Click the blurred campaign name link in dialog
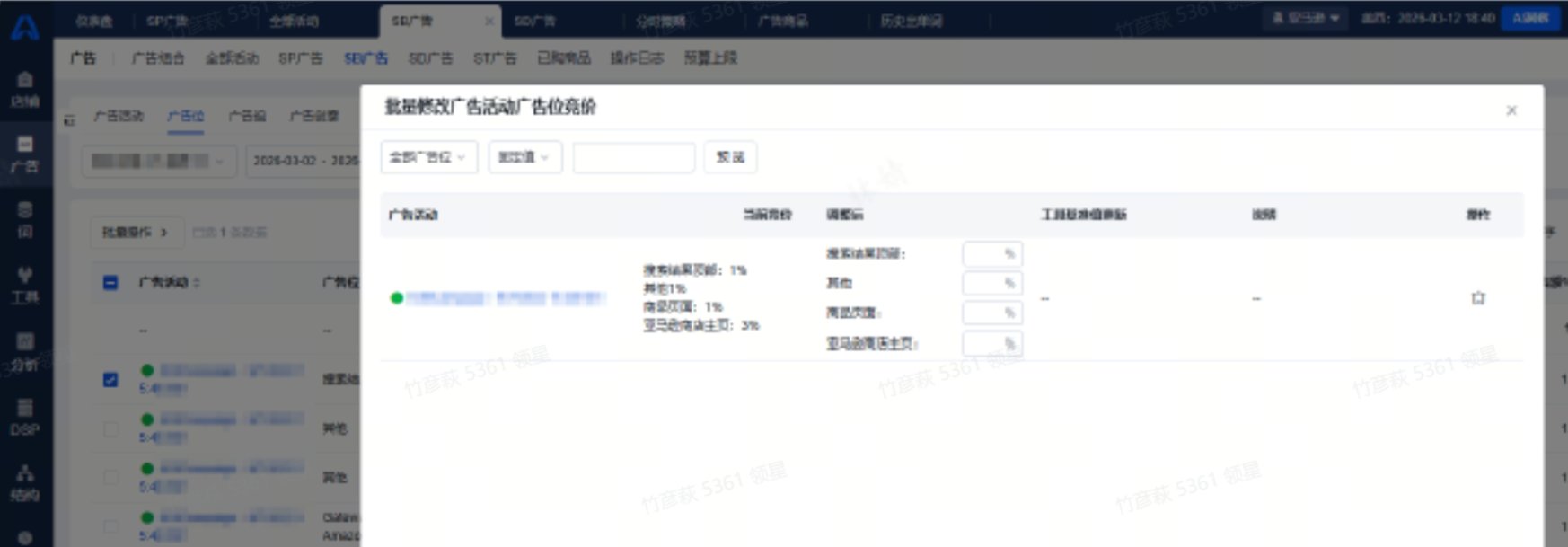This screenshot has width=1568, height=547. click(503, 298)
